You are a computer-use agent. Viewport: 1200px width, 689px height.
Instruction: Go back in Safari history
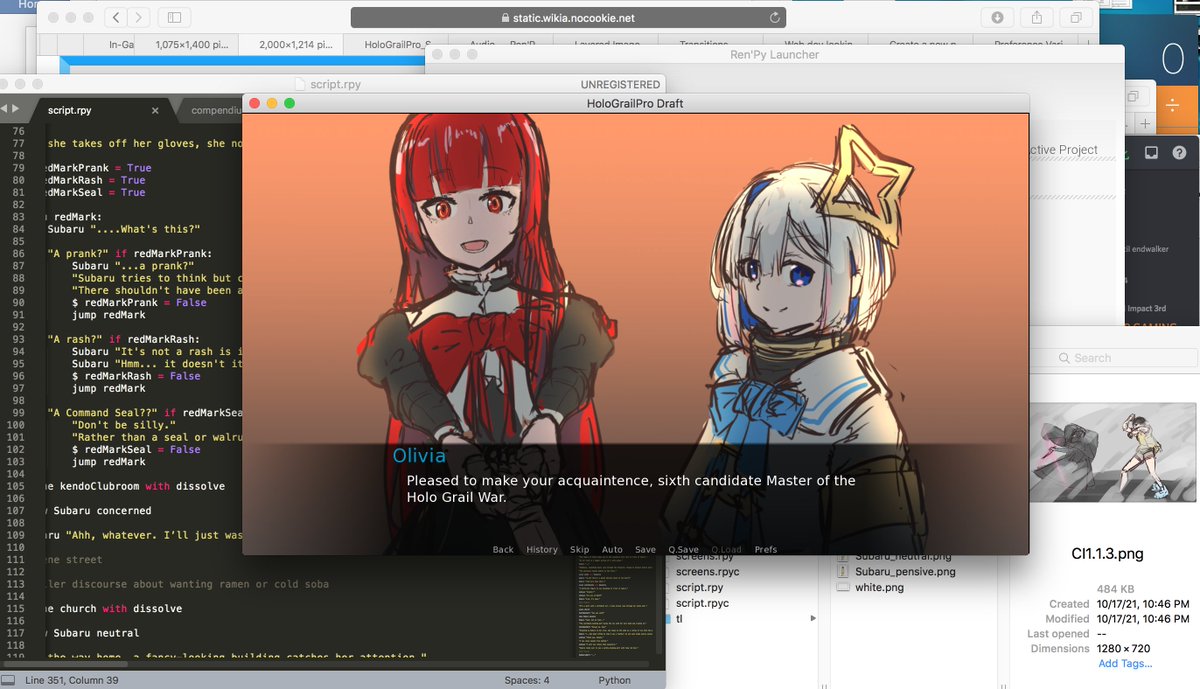click(115, 17)
